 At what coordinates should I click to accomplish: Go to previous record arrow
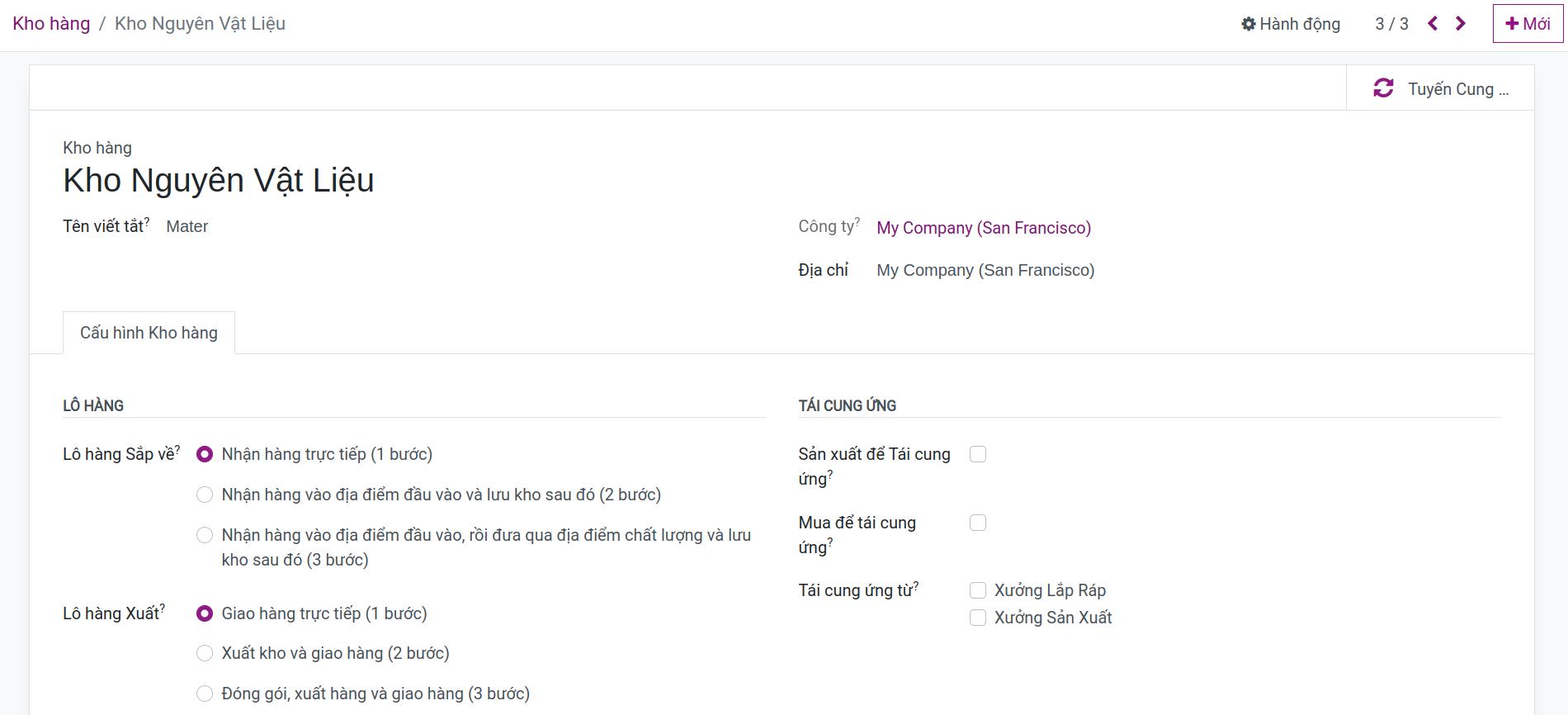(x=1433, y=24)
